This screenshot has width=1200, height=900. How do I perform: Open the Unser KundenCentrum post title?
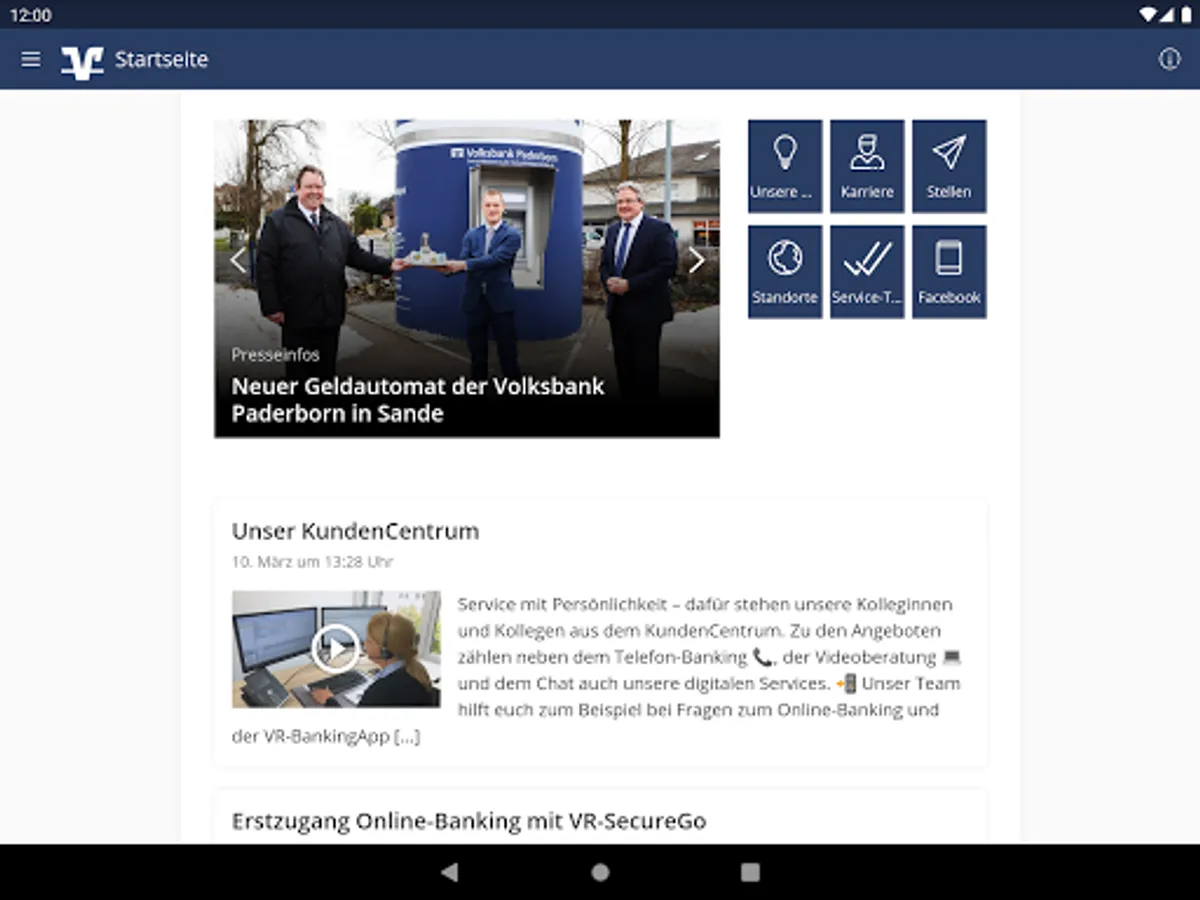coord(355,531)
